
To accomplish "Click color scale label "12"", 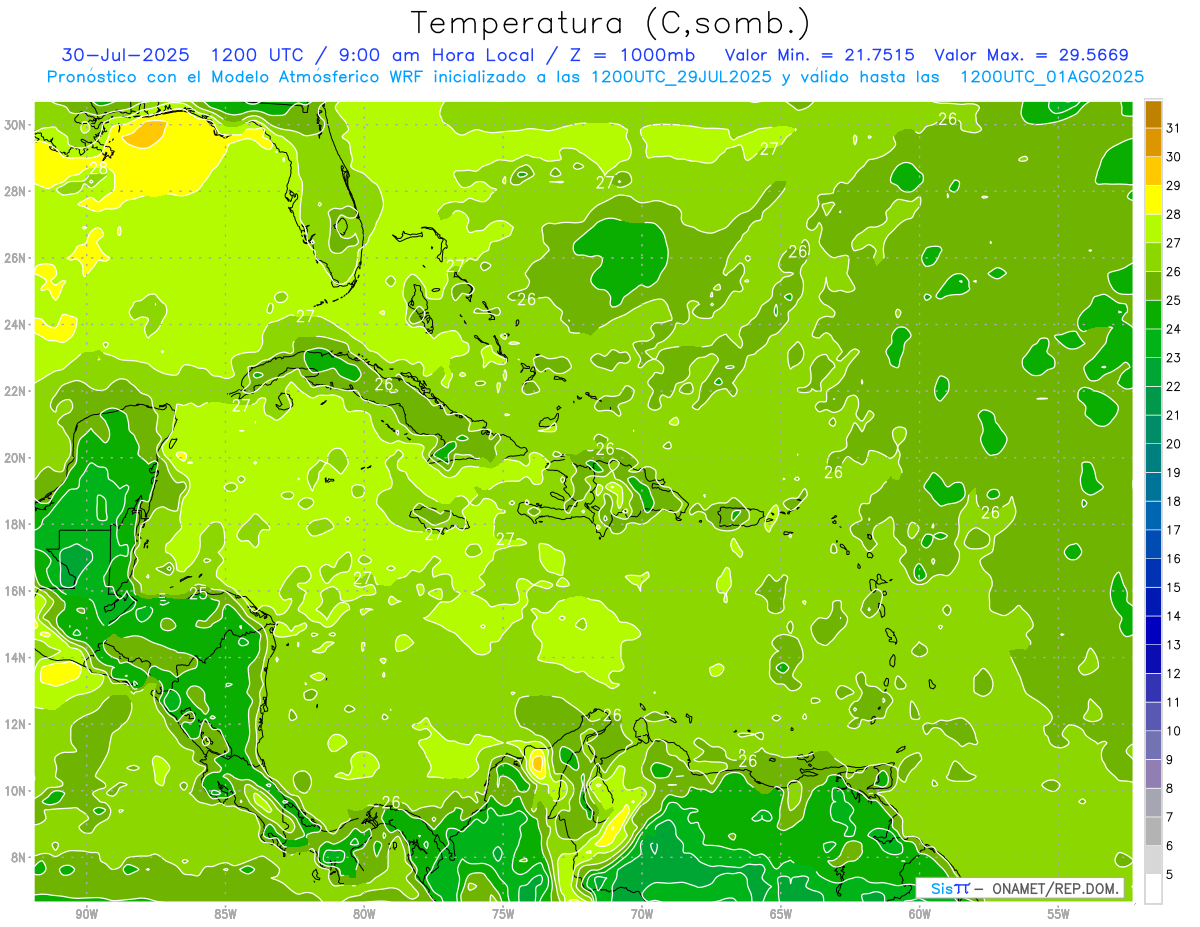I will 1174,673.
